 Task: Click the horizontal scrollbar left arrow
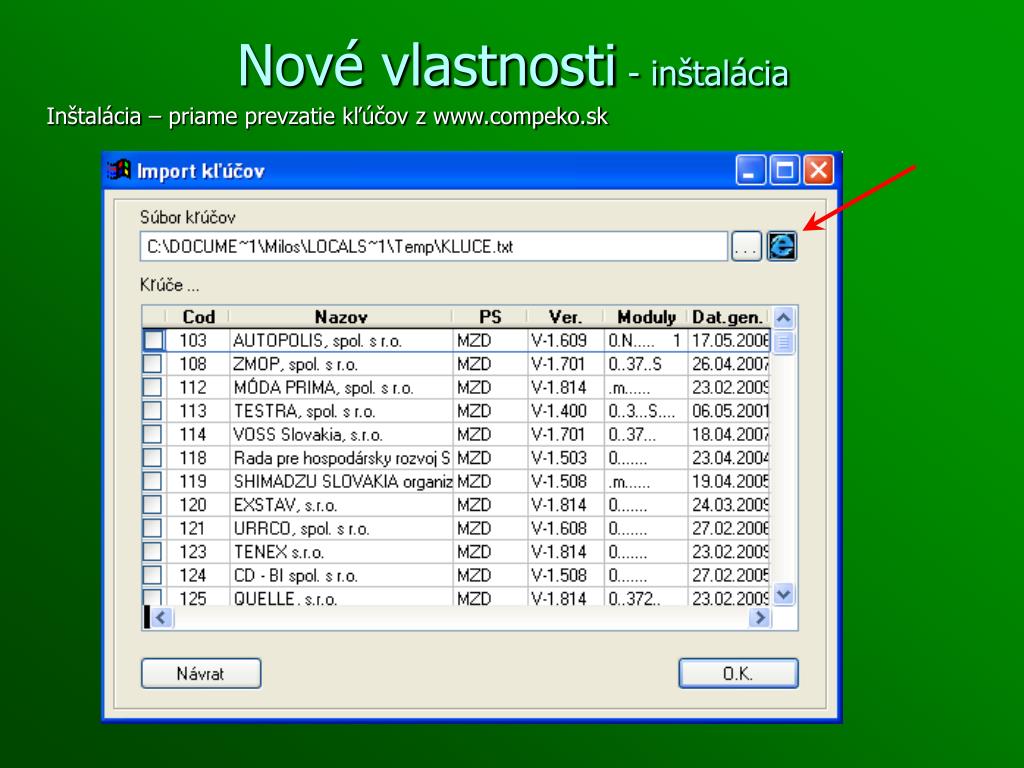click(x=161, y=618)
